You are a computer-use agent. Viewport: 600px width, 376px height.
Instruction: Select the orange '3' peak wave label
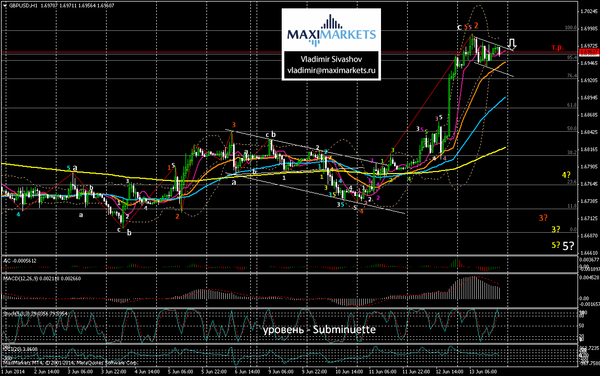coord(233,125)
